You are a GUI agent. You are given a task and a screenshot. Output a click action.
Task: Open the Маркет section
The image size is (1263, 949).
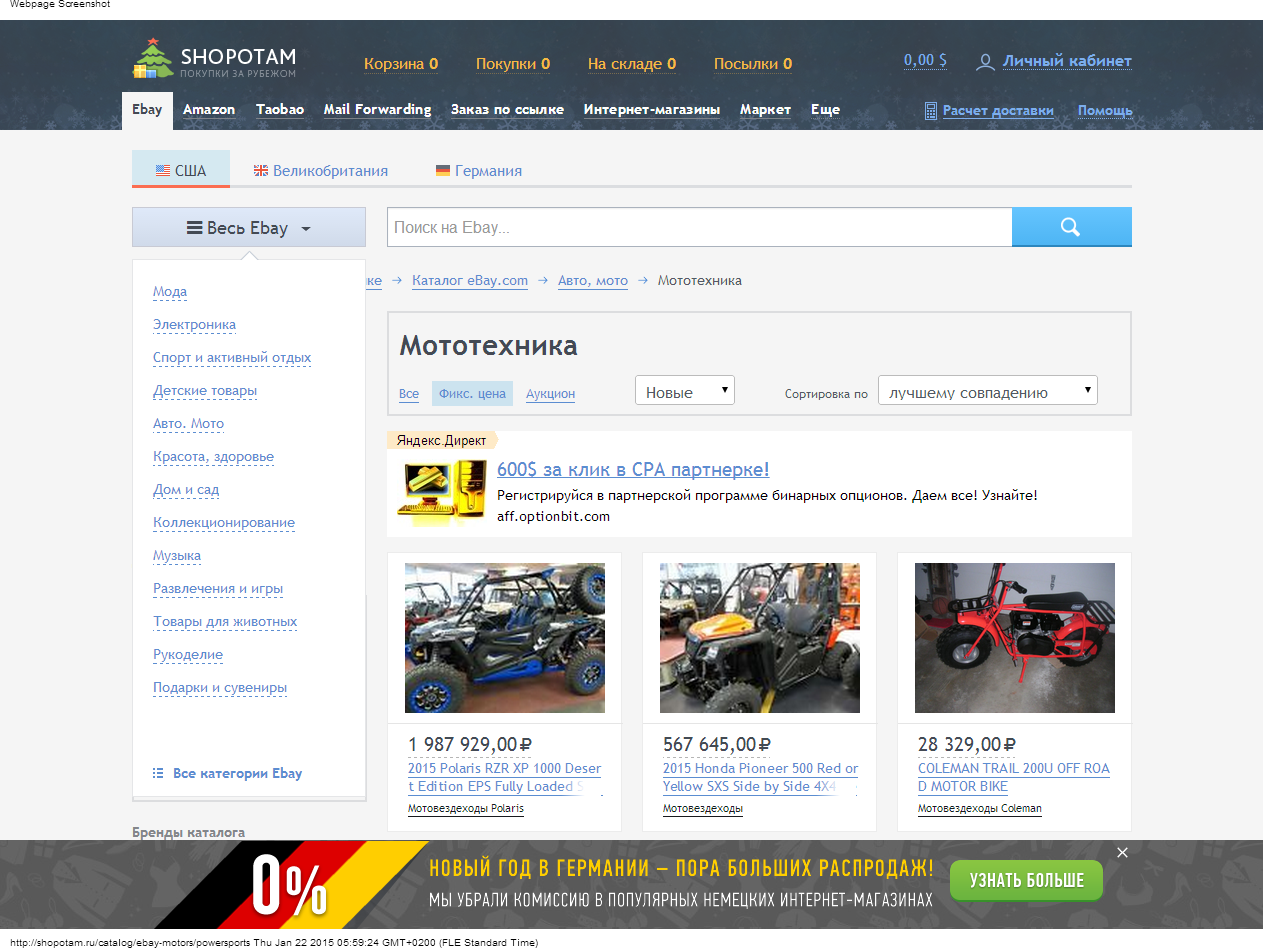pyautogui.click(x=765, y=110)
